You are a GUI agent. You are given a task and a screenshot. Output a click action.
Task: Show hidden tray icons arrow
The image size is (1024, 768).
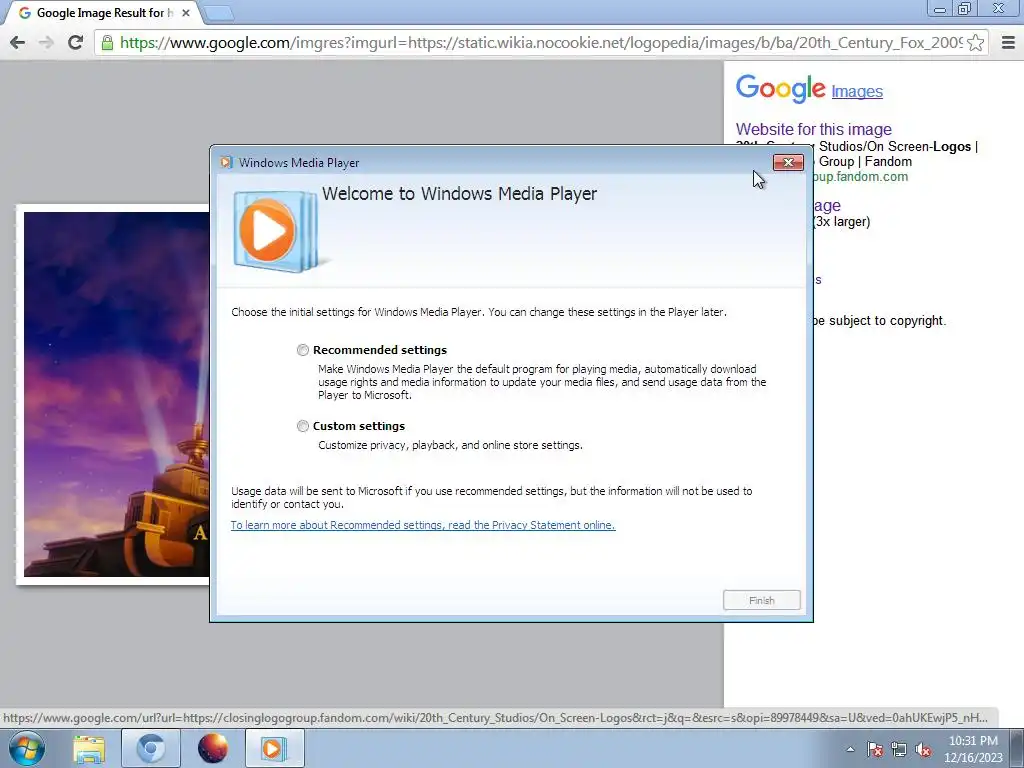[850, 749]
